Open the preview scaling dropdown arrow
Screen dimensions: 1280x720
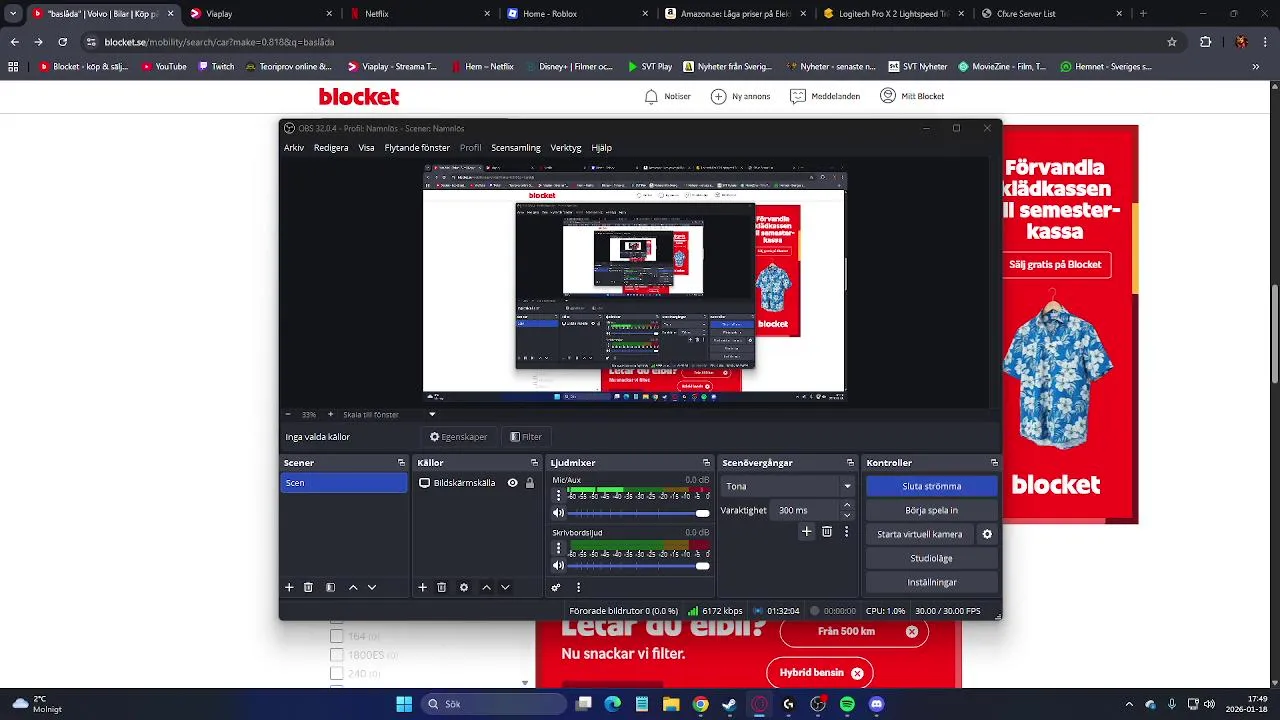point(432,414)
